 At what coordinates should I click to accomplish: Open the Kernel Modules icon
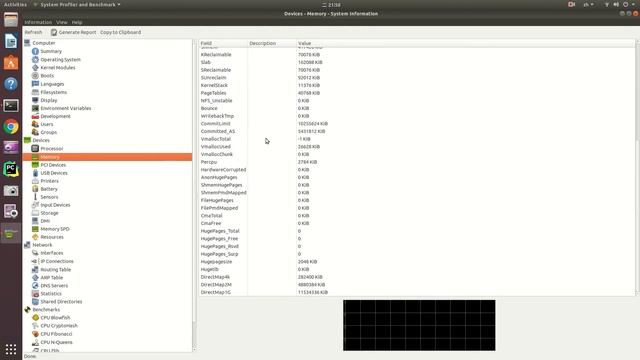pyautogui.click(x=35, y=68)
